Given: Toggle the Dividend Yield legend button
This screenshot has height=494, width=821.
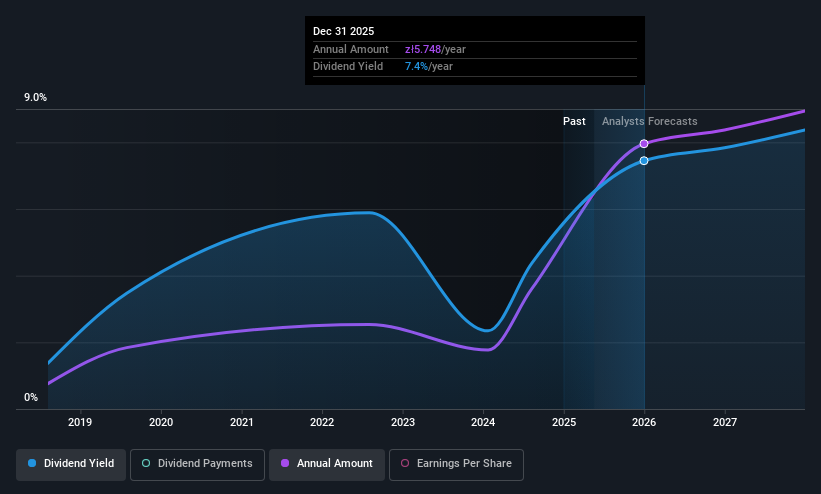Looking at the screenshot, I should click(x=71, y=464).
